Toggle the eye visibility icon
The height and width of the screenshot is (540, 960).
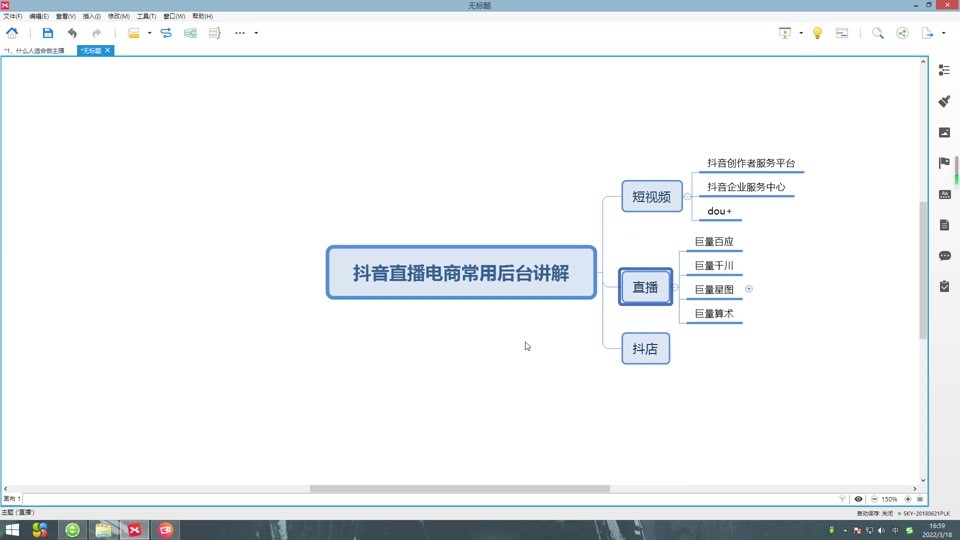point(858,499)
